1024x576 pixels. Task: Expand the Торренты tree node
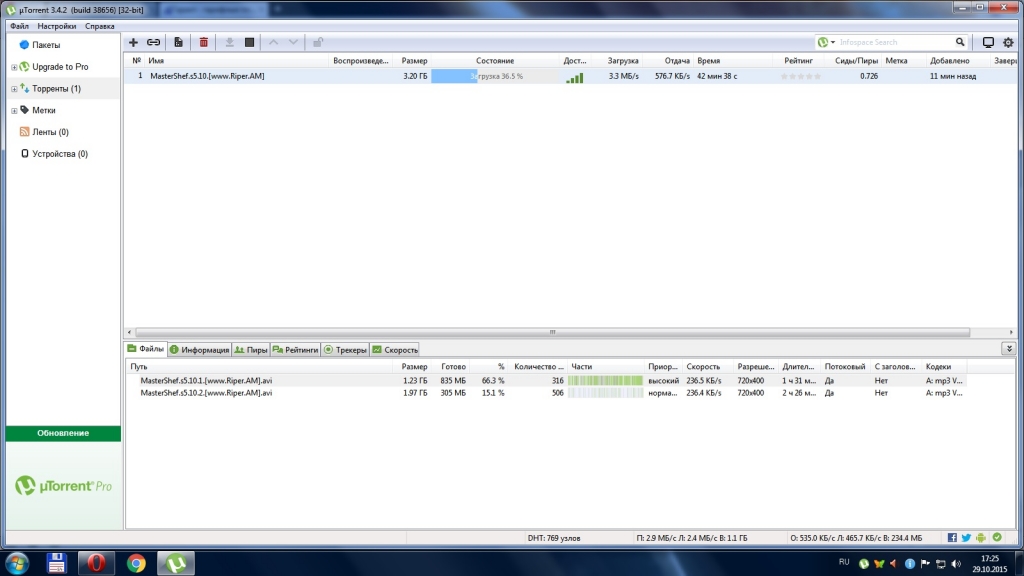(14, 89)
